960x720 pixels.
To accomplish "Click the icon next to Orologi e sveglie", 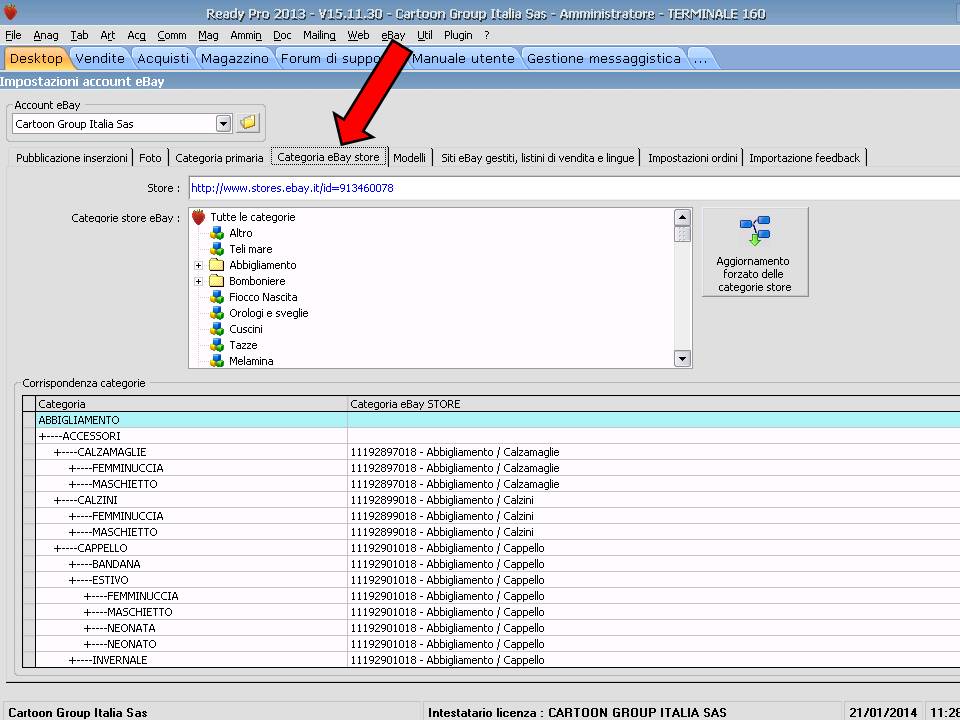I will tap(217, 313).
